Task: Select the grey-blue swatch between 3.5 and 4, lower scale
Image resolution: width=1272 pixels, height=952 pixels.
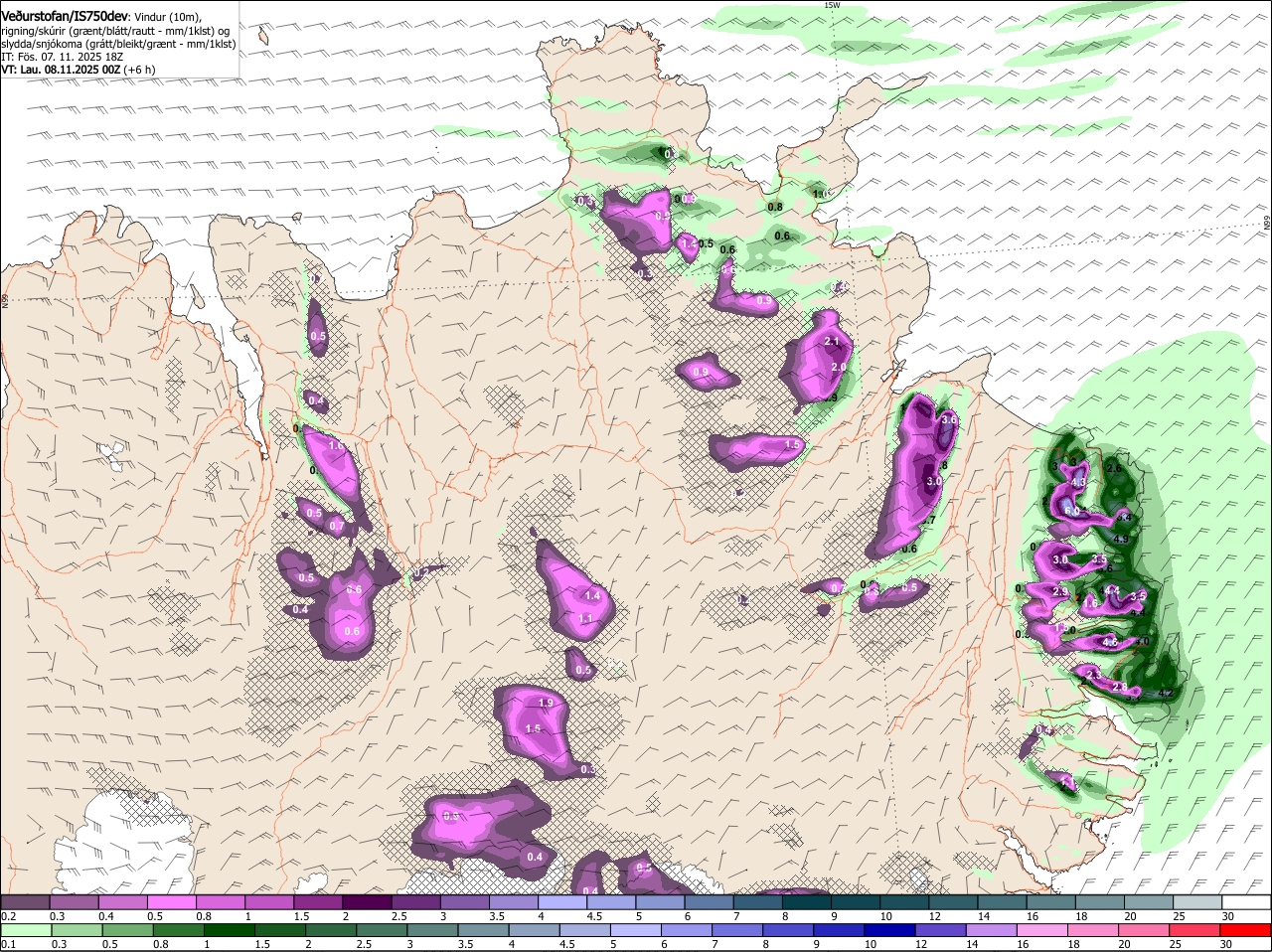Action: pyautogui.click(x=484, y=931)
